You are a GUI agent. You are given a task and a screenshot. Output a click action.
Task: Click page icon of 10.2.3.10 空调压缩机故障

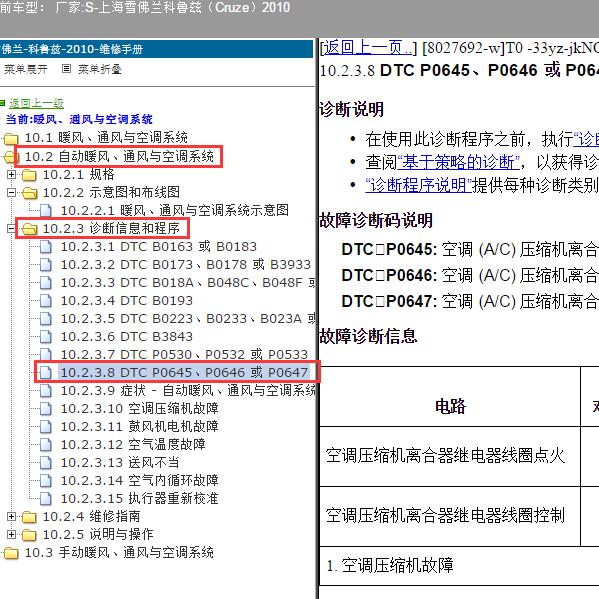coord(46,408)
